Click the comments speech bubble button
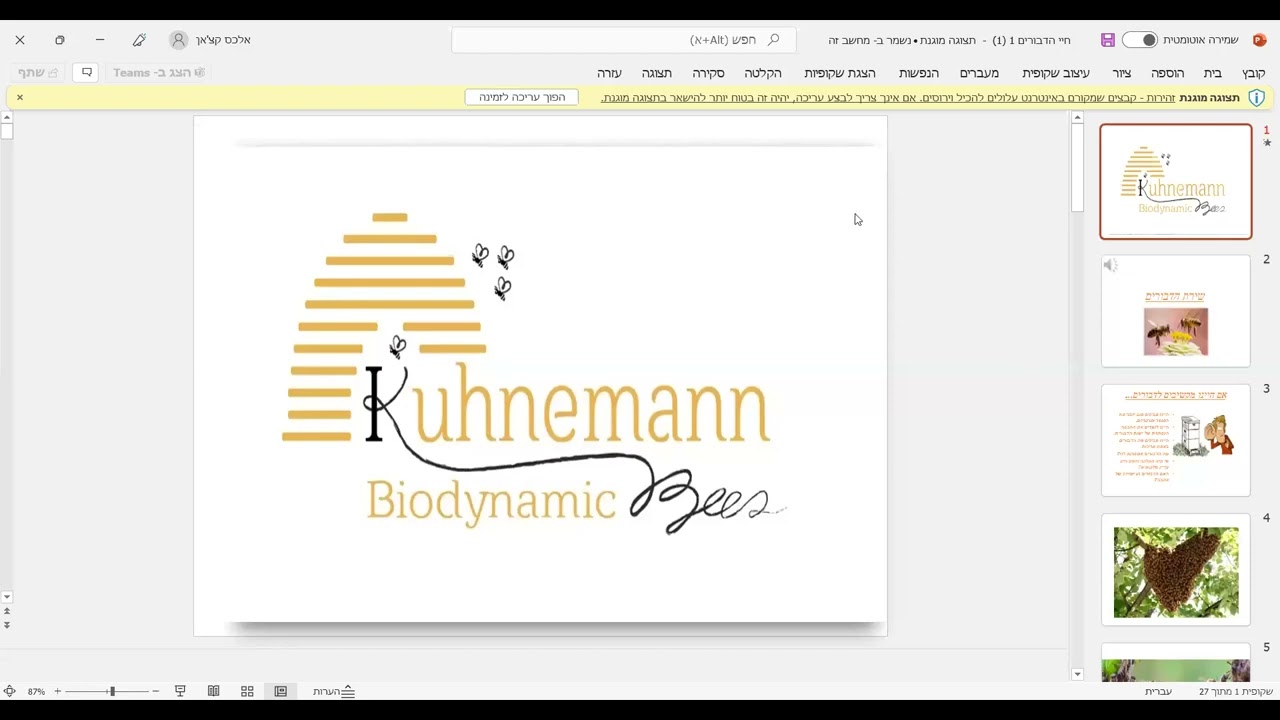The height and width of the screenshot is (720, 1280). pyautogui.click(x=87, y=73)
